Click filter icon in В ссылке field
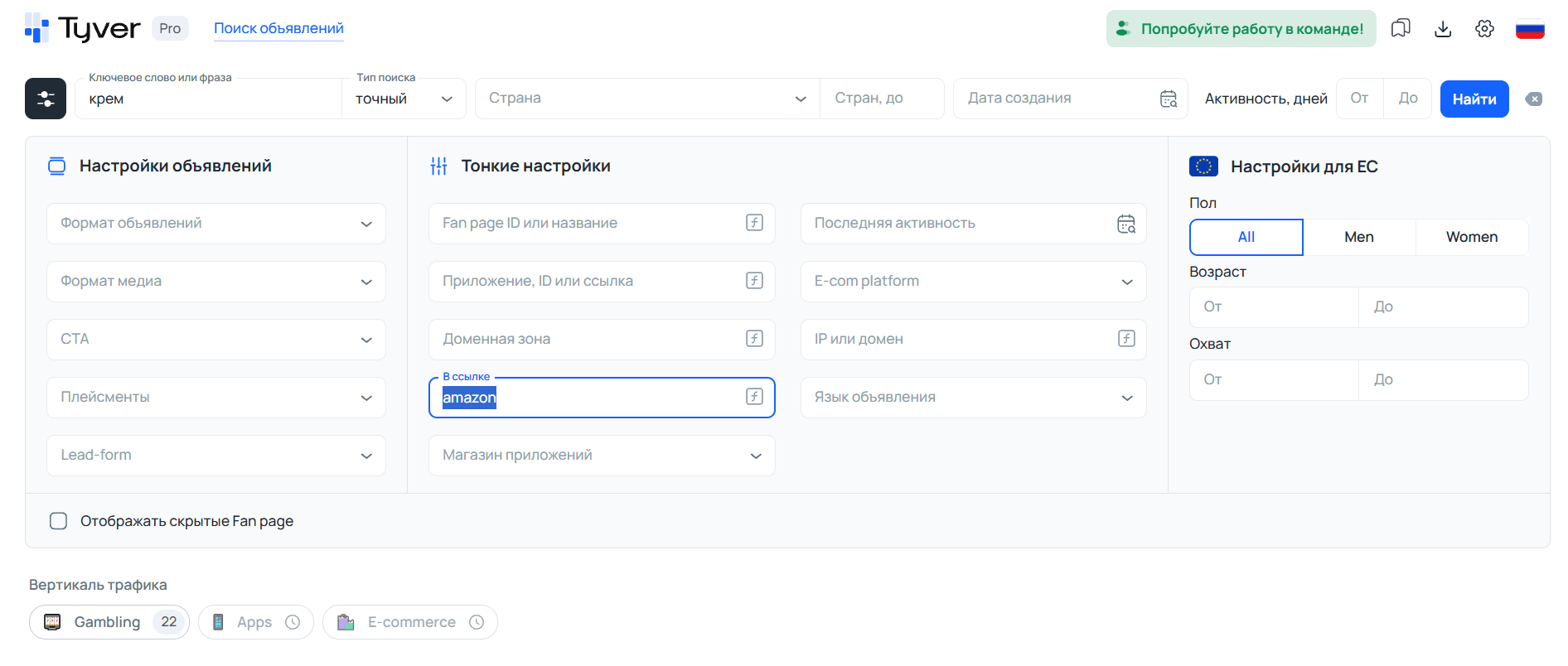This screenshot has width=1568, height=666. point(754,396)
